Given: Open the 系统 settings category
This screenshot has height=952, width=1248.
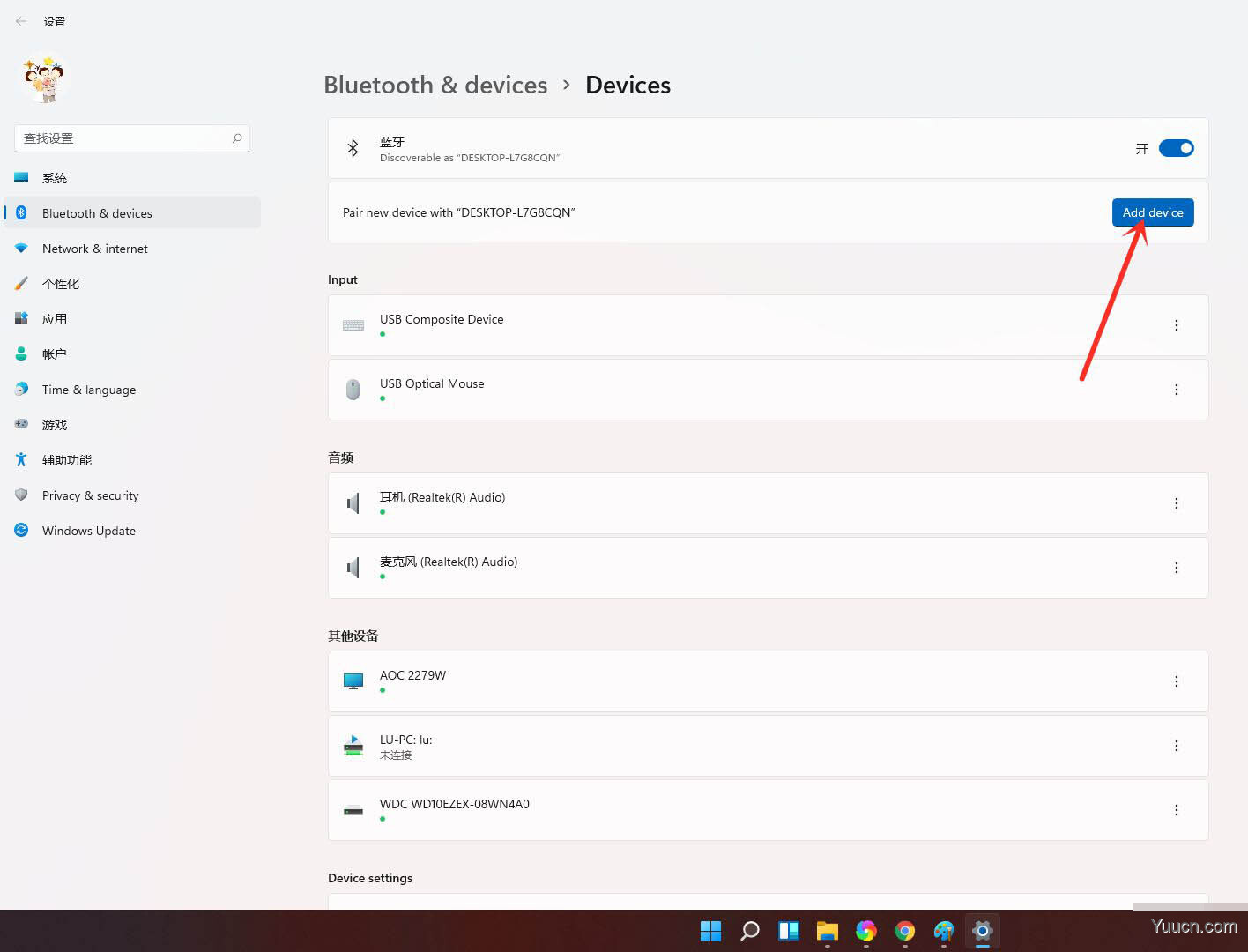Looking at the screenshot, I should click(132, 178).
